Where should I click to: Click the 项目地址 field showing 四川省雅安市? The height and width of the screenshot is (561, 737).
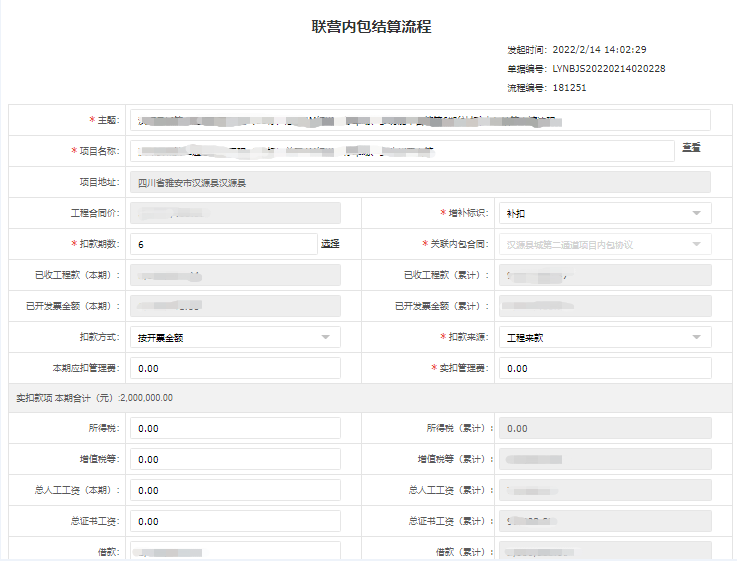(x=420, y=182)
